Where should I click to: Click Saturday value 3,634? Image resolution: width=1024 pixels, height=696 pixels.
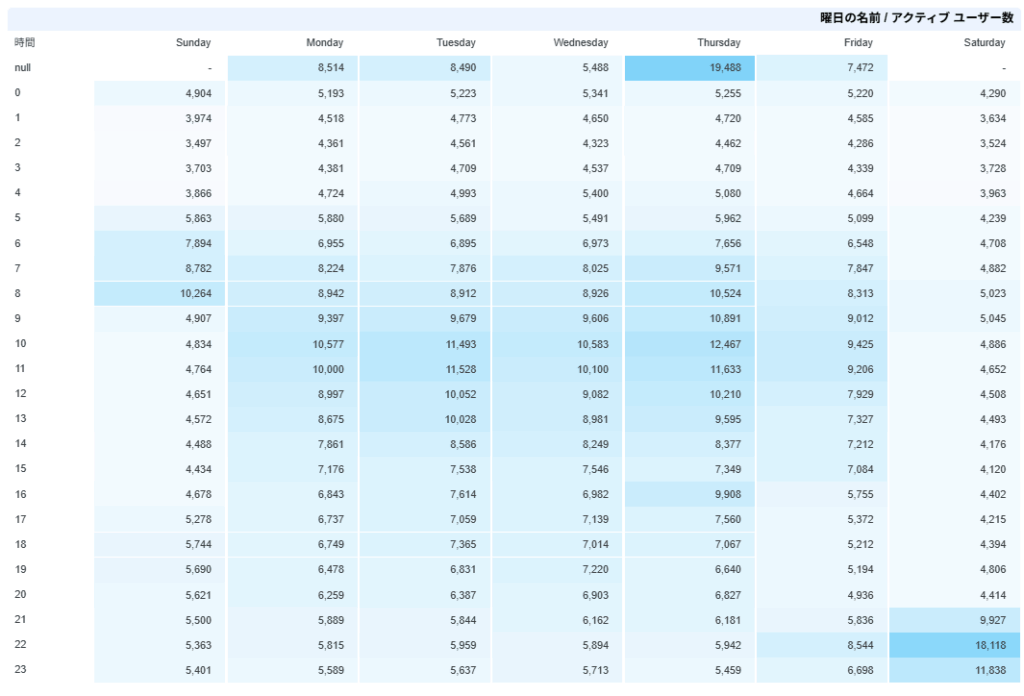992,118
